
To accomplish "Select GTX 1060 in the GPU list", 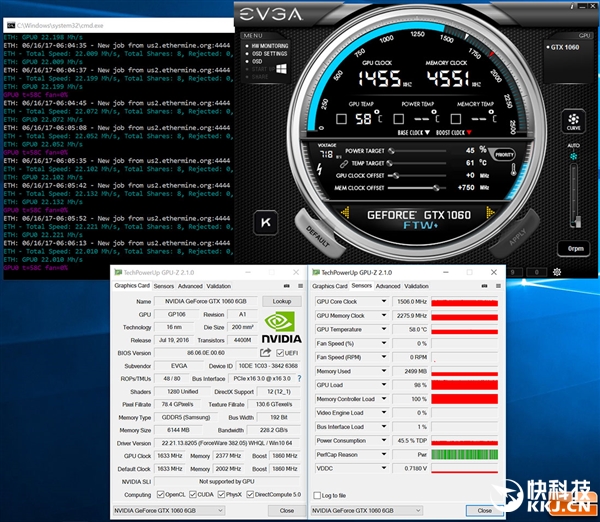I will point(565,47).
